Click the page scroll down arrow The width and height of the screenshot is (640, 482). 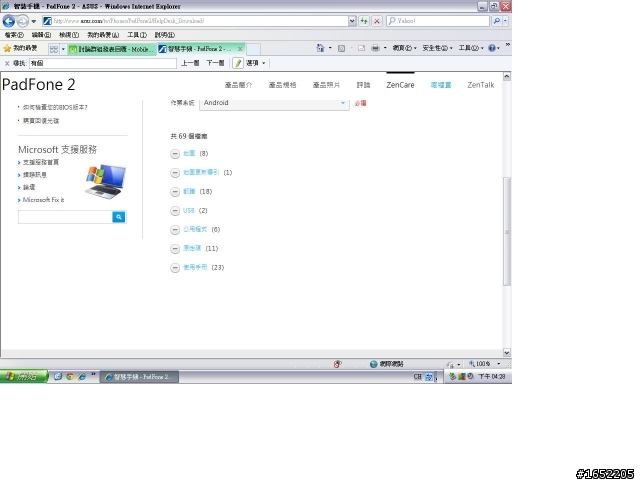(x=507, y=353)
